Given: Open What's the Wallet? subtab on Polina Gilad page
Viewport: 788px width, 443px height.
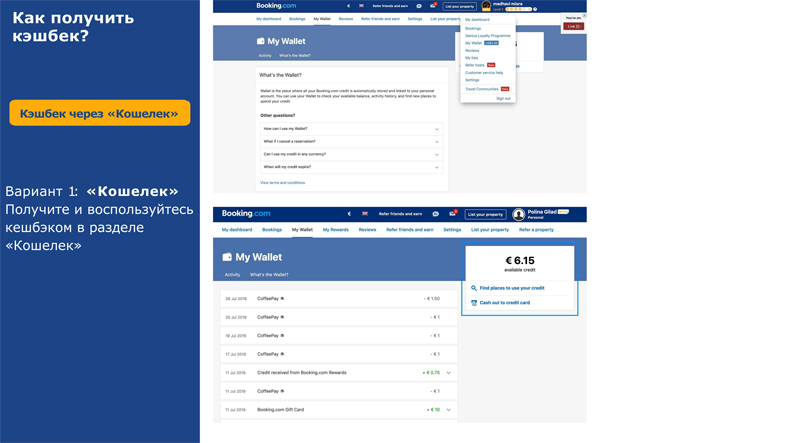Looking at the screenshot, I should point(269,275).
